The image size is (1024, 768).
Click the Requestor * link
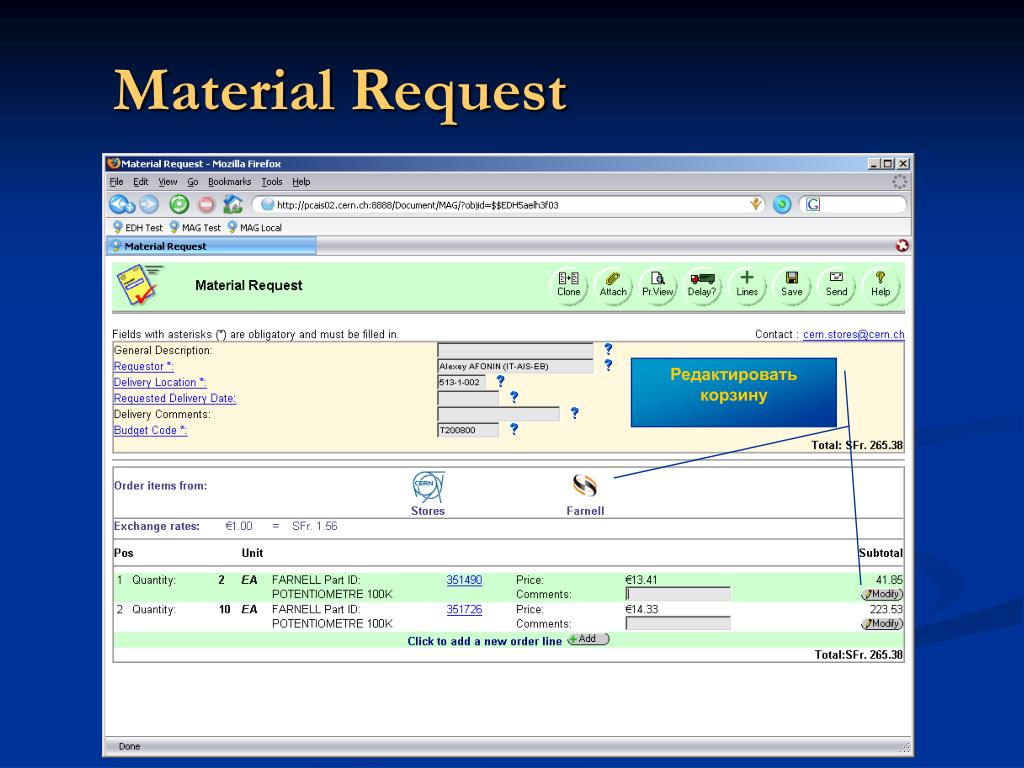[x=144, y=366]
